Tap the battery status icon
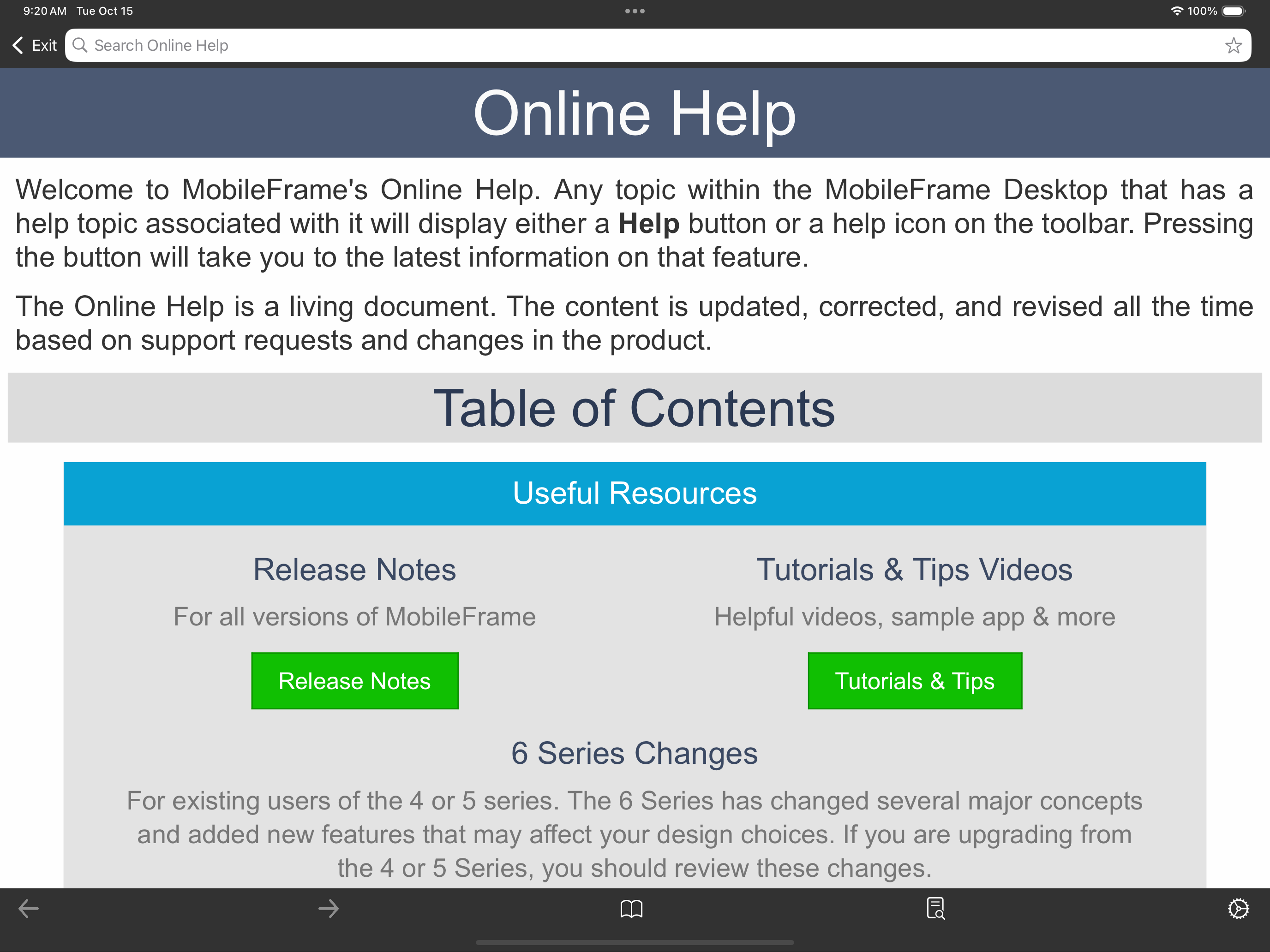Screen dimensions: 1270x952 pos(1233,11)
